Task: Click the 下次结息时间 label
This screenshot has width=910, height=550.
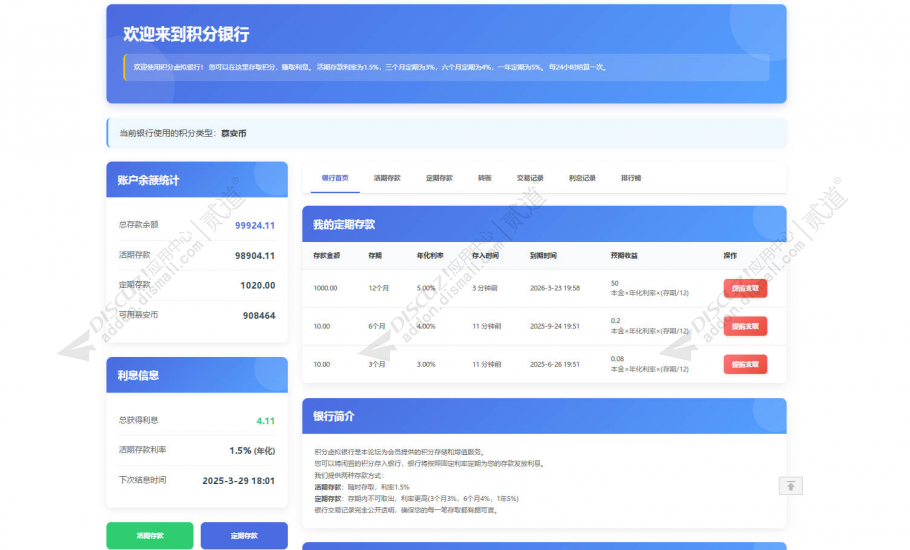Action: pyautogui.click(x=142, y=480)
